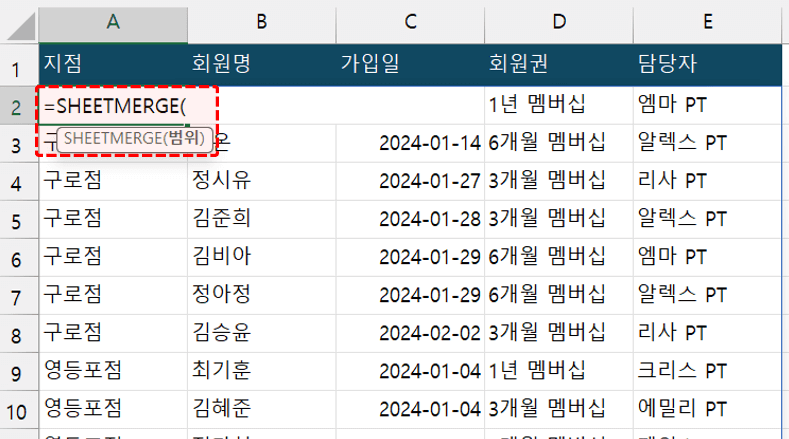The height and width of the screenshot is (439, 789).
Task: Click 구로점 cell in row 5
Action: [113, 220]
